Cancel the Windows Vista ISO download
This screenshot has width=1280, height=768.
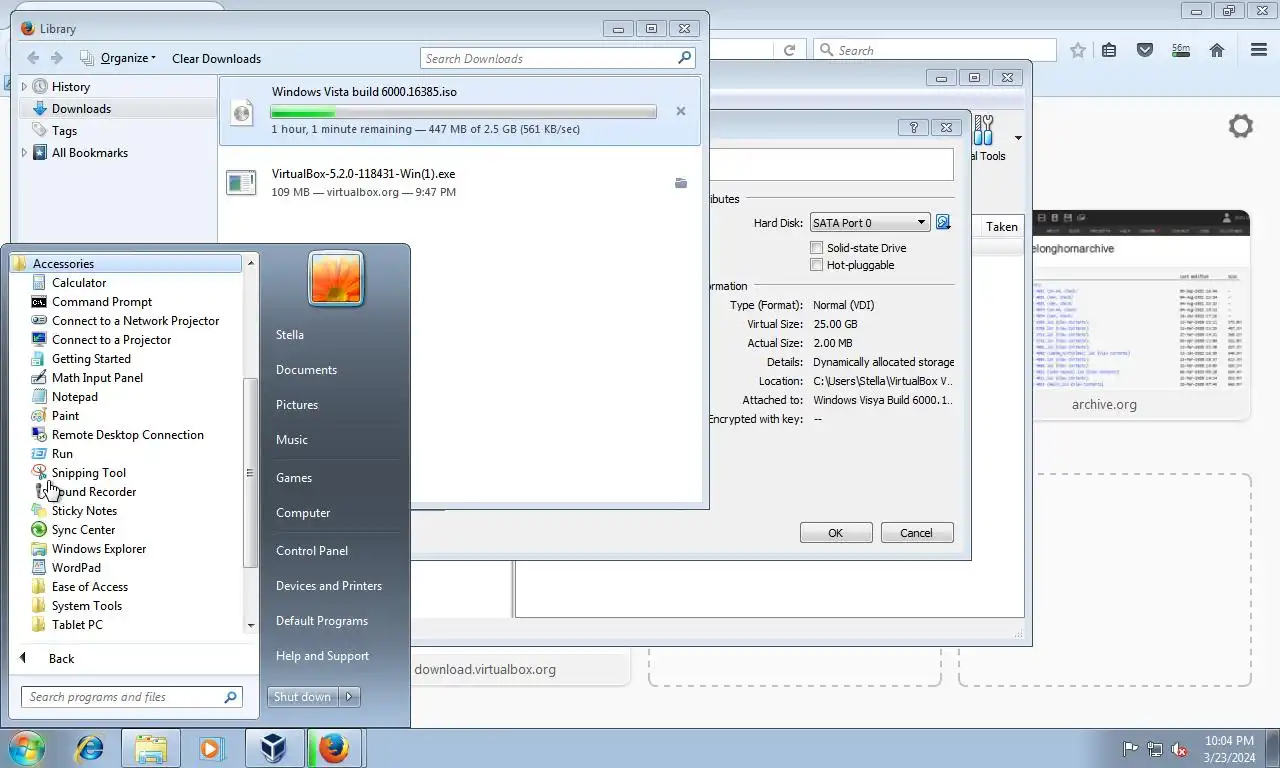pyautogui.click(x=681, y=111)
